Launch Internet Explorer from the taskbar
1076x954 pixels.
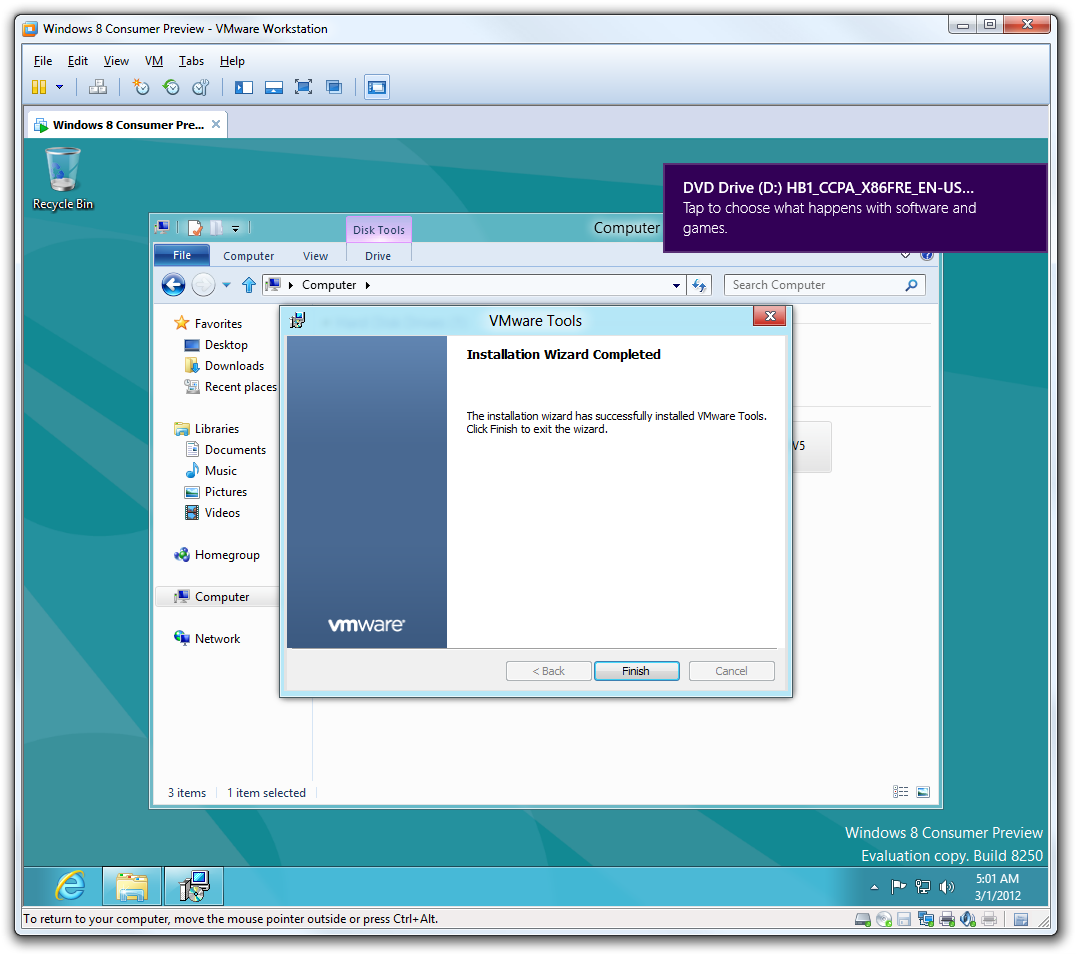pos(69,886)
